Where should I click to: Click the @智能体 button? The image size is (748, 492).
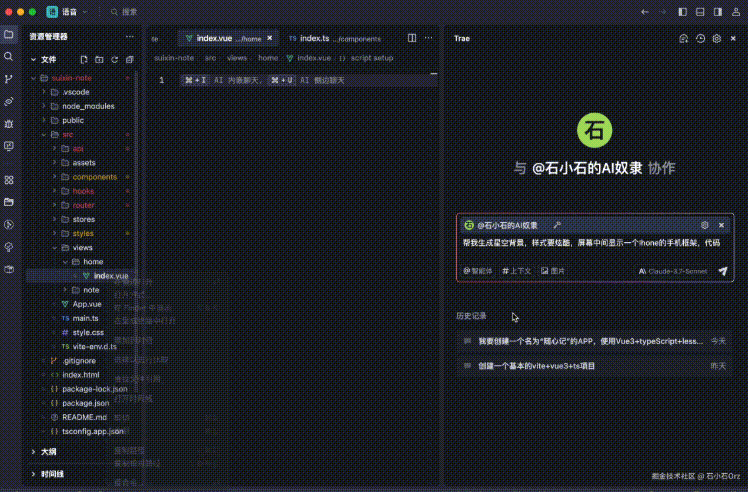pyautogui.click(x=478, y=271)
